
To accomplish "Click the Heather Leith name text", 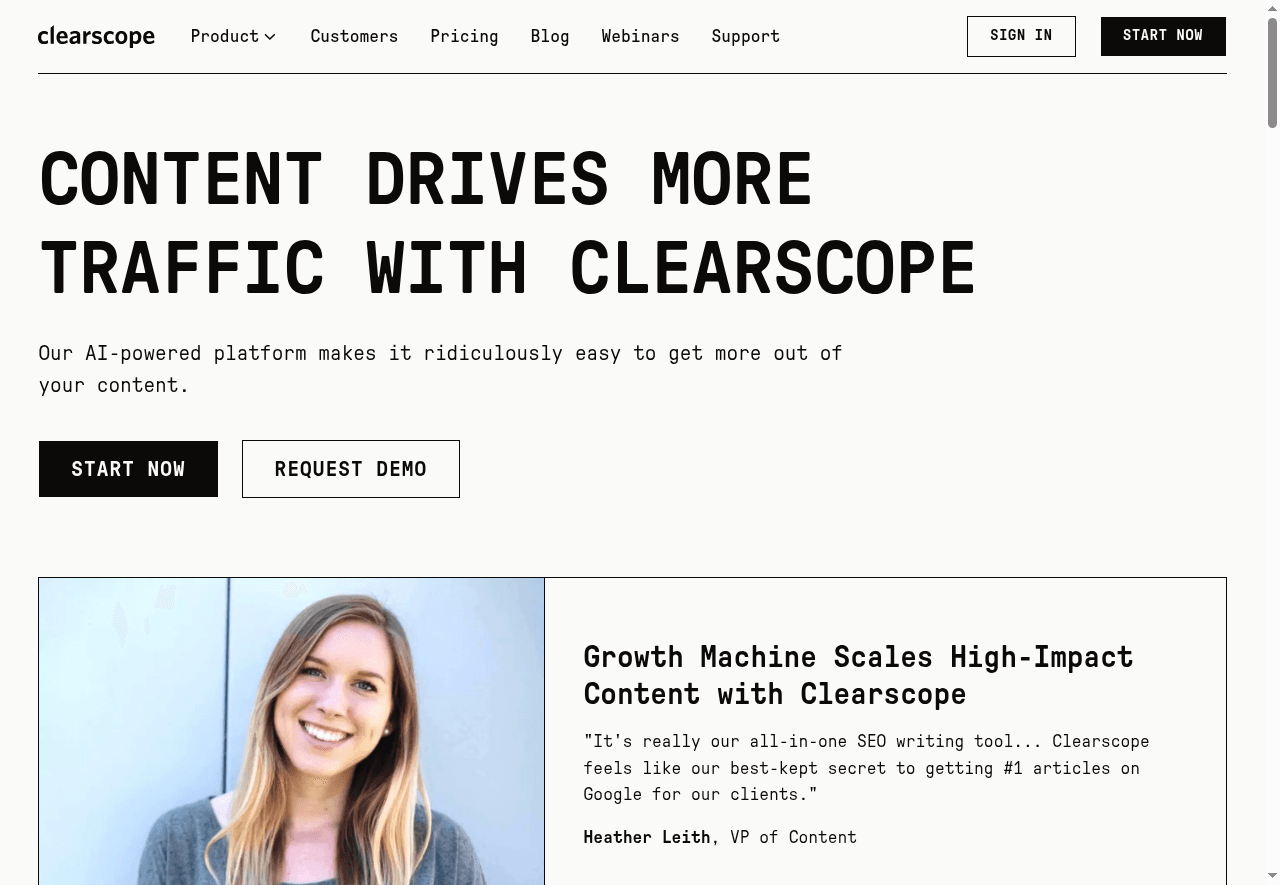I will 646,837.
